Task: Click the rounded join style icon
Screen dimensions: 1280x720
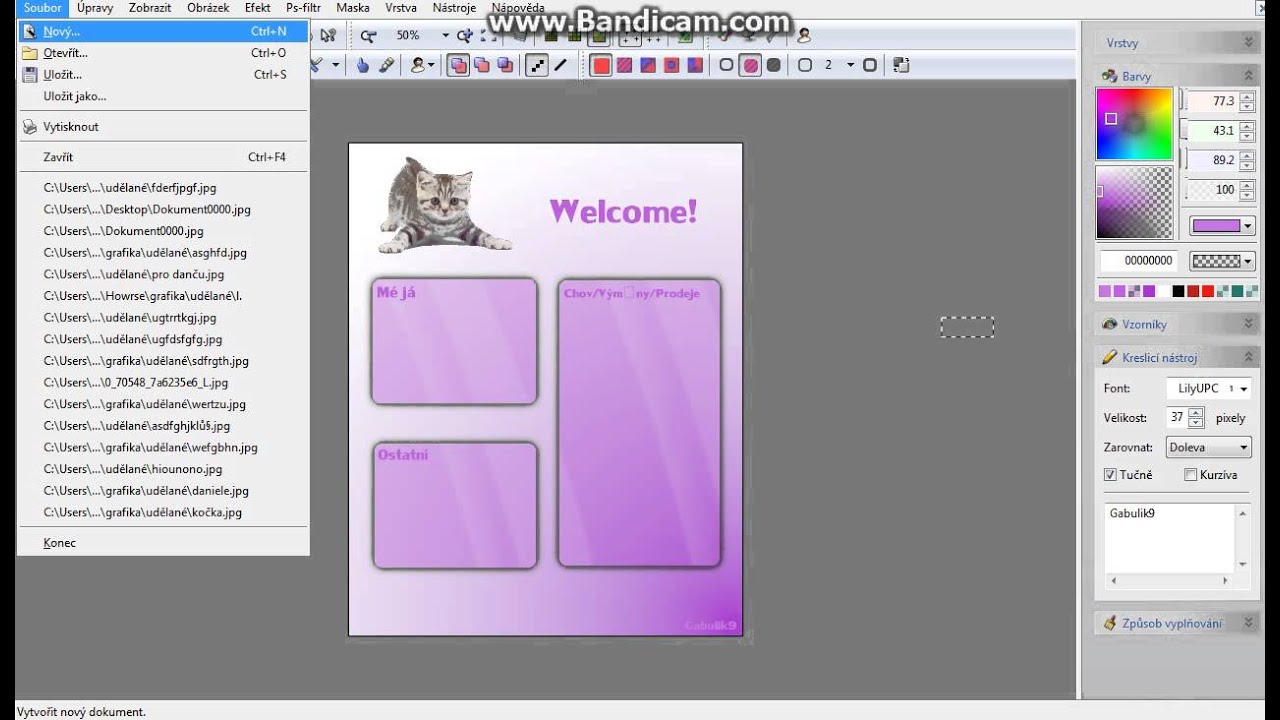Action: point(870,65)
